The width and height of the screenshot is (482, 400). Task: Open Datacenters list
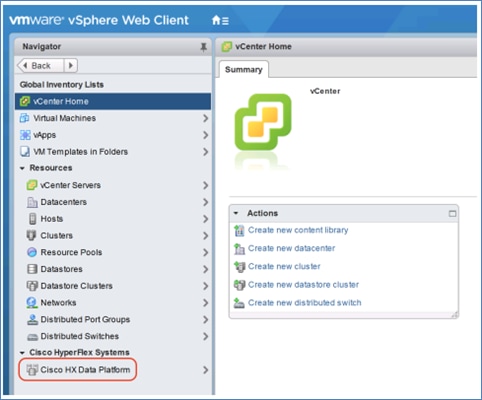(x=113, y=202)
